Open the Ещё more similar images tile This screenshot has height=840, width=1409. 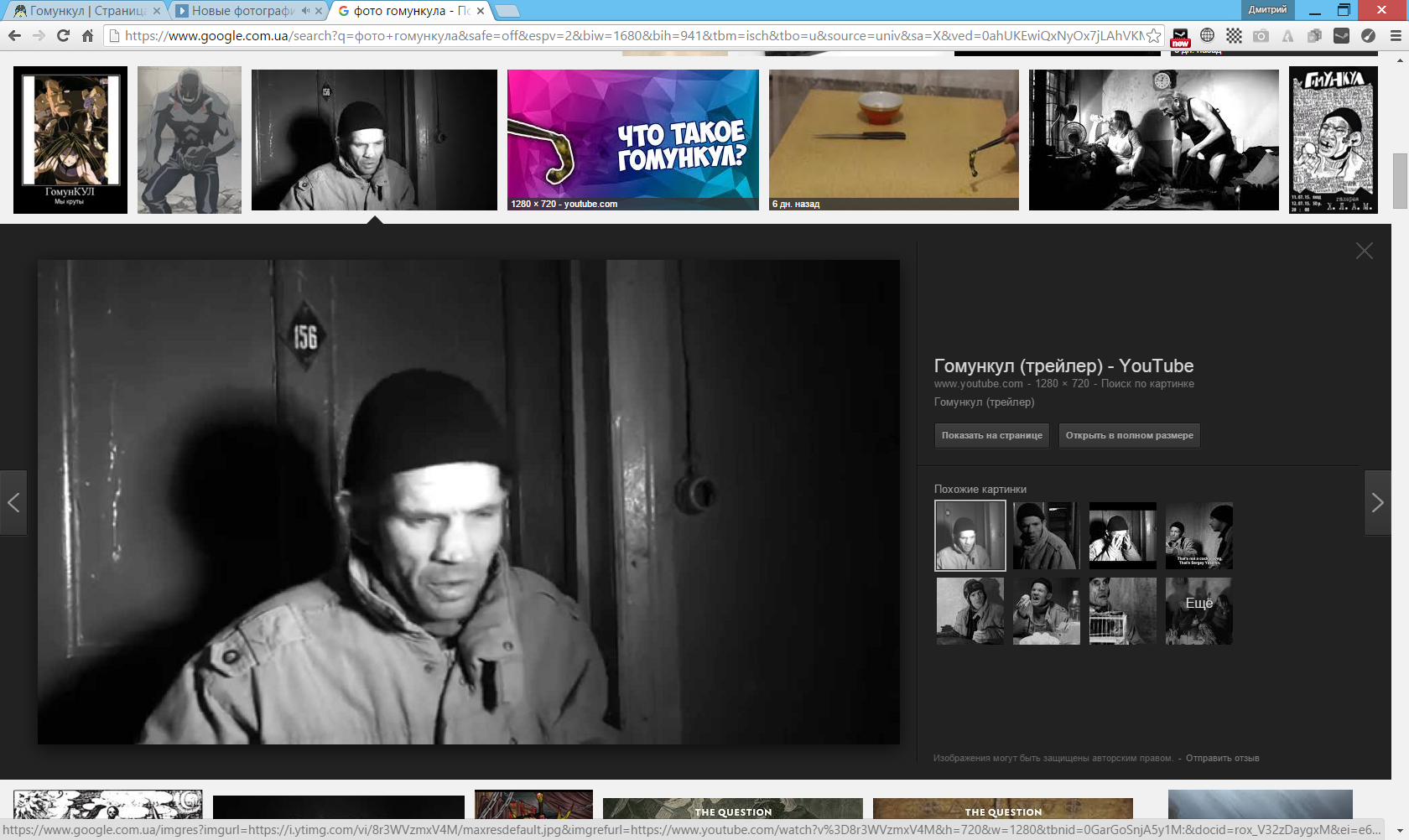click(x=1199, y=610)
